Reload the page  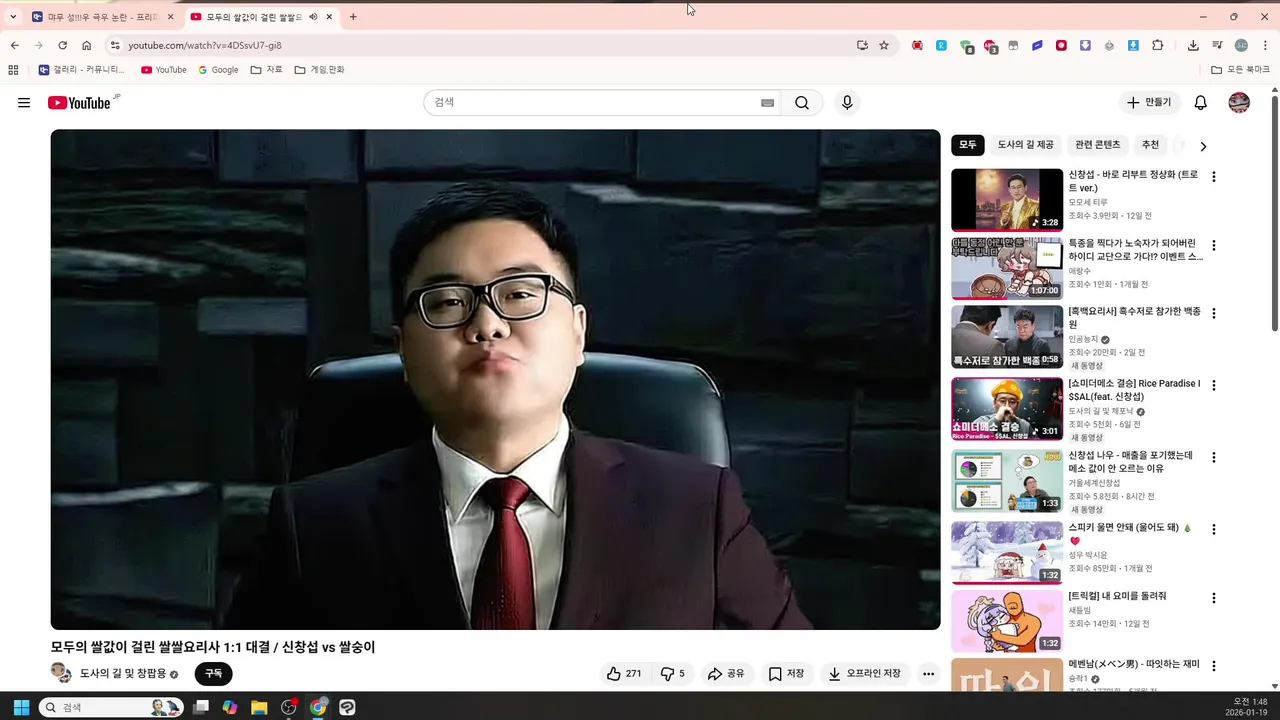tap(62, 45)
